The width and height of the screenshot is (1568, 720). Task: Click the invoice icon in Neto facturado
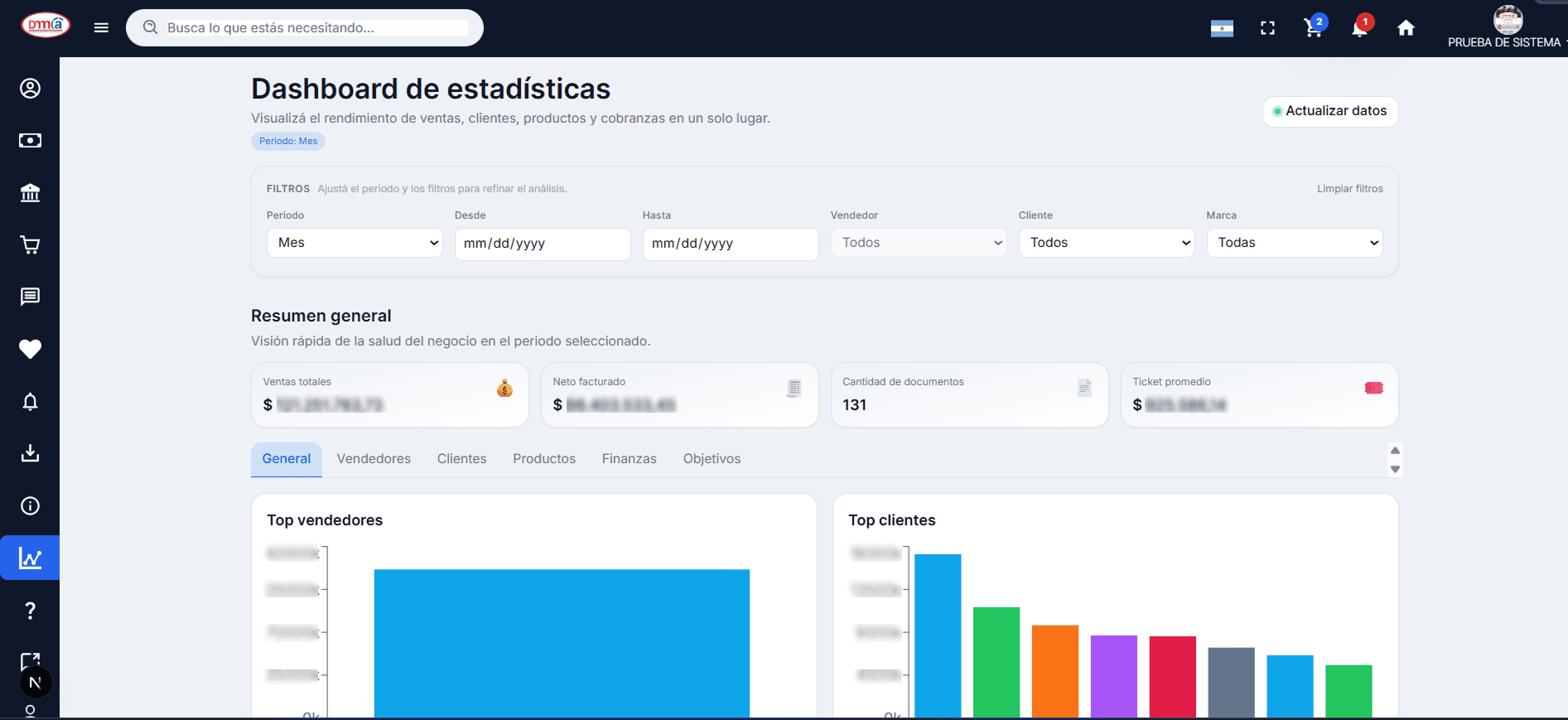click(794, 388)
